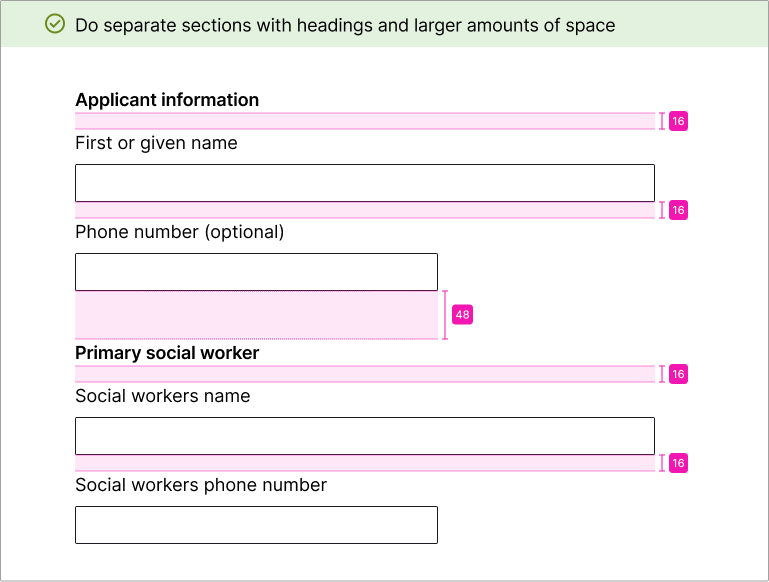Focus the First or given name field

pos(364,183)
